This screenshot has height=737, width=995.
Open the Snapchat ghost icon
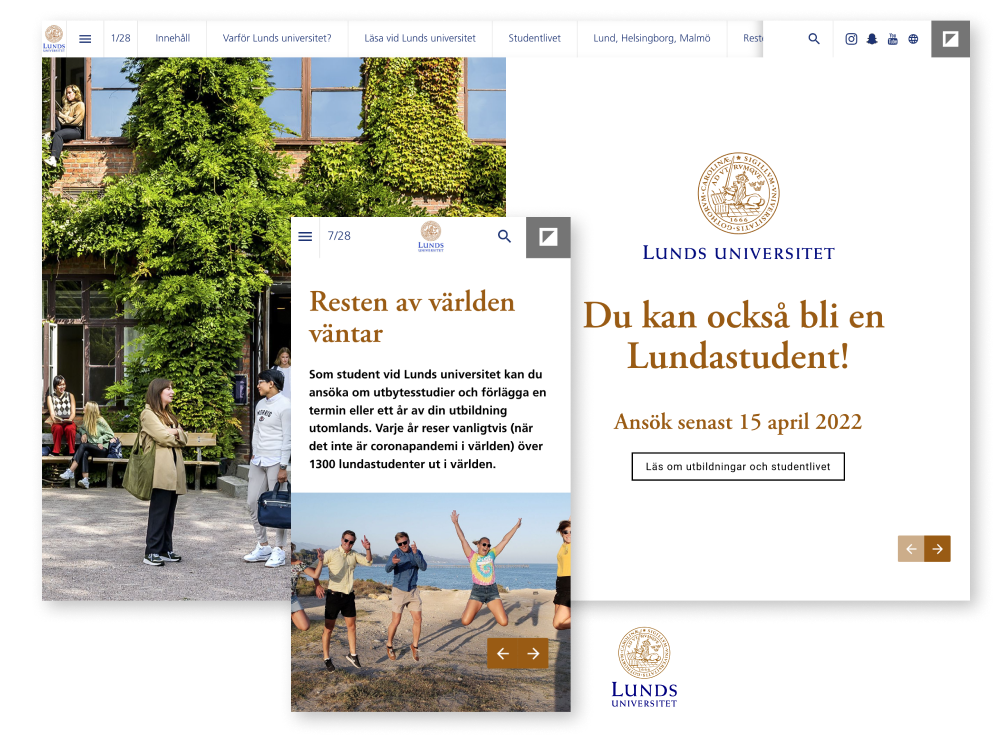(872, 39)
